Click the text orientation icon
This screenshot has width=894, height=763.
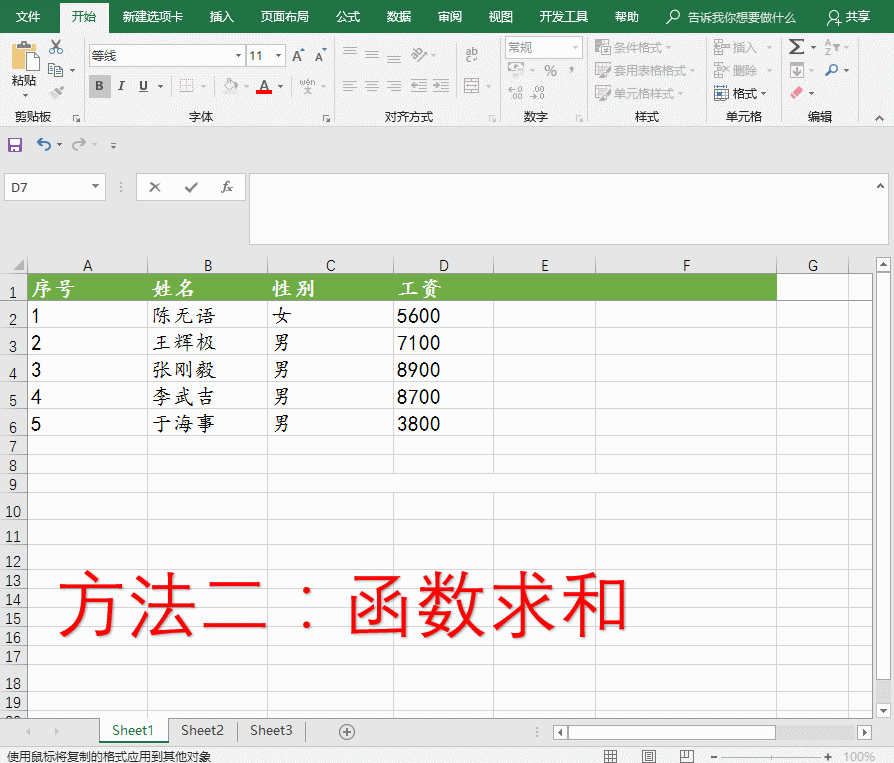tap(419, 55)
